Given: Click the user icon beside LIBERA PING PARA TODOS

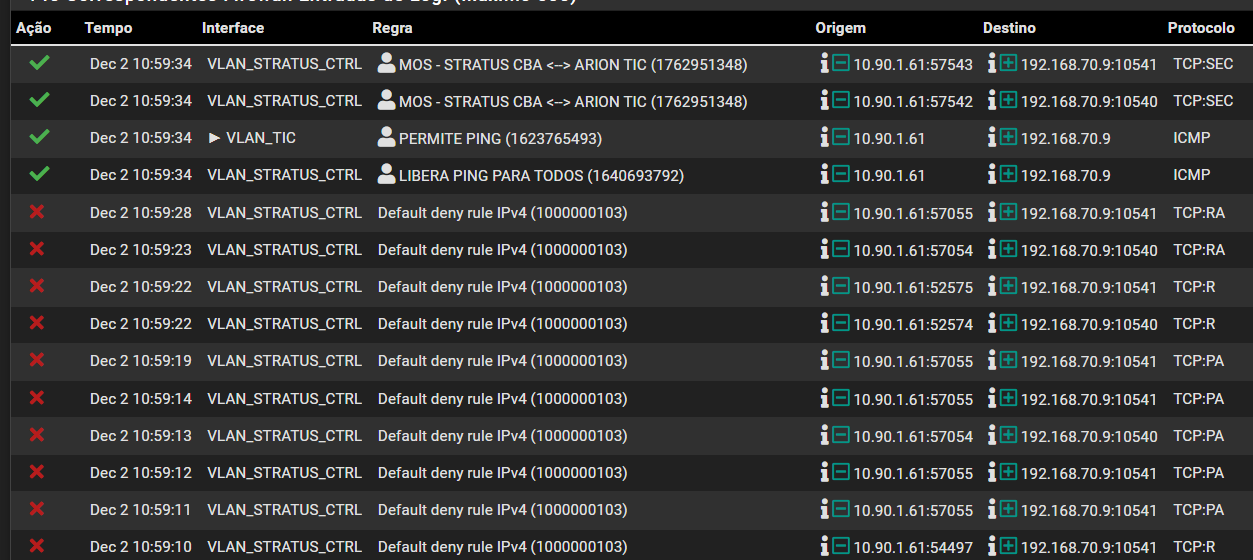Looking at the screenshot, I should pos(386,175).
